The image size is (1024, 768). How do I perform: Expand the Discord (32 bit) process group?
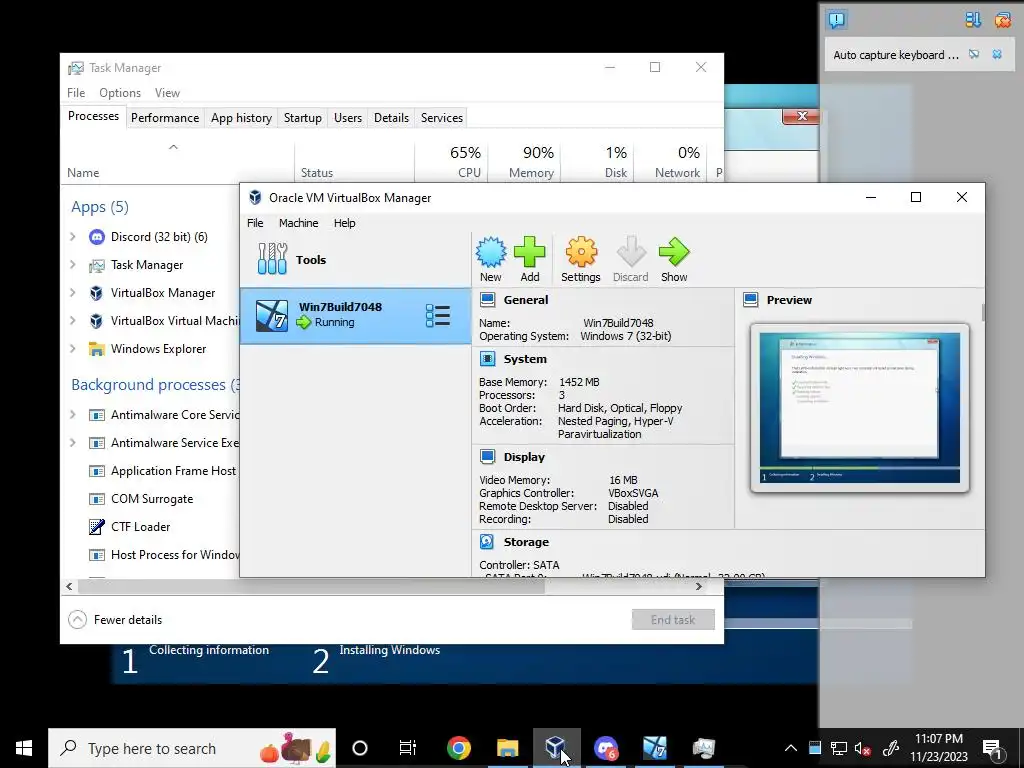click(72, 236)
